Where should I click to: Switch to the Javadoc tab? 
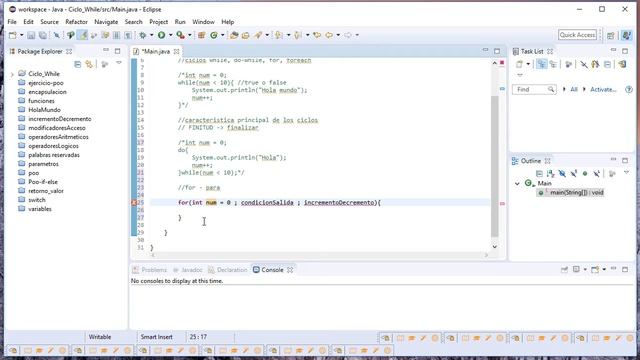[188, 270]
